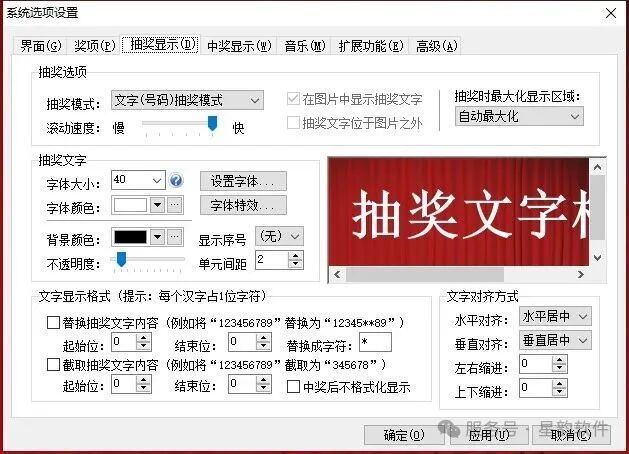The height and width of the screenshot is (454, 629).
Task: Open font color picker ellipsis button
Action: (174, 205)
